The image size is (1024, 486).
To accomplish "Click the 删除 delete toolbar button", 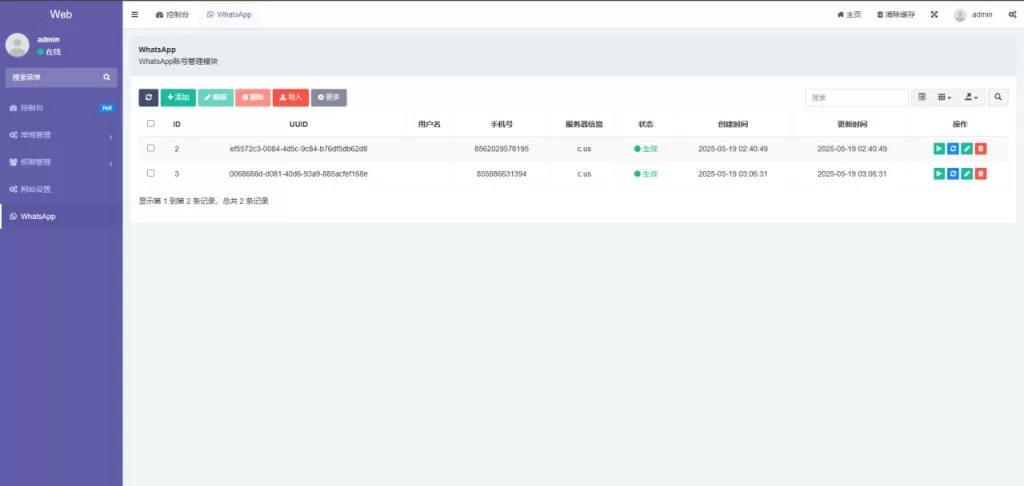I will (253, 97).
